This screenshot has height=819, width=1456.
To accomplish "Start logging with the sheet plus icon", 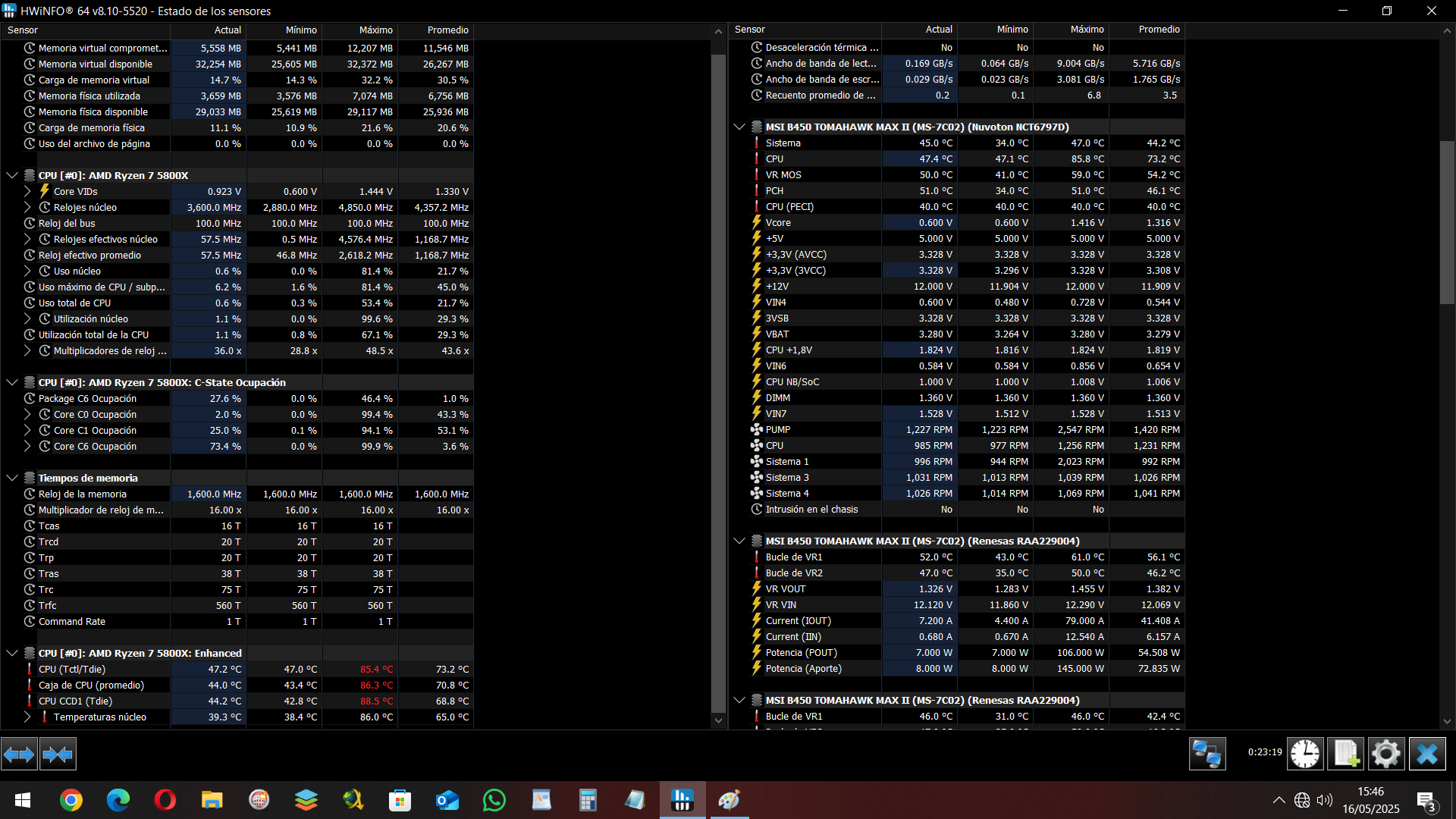I will pos(1346,754).
